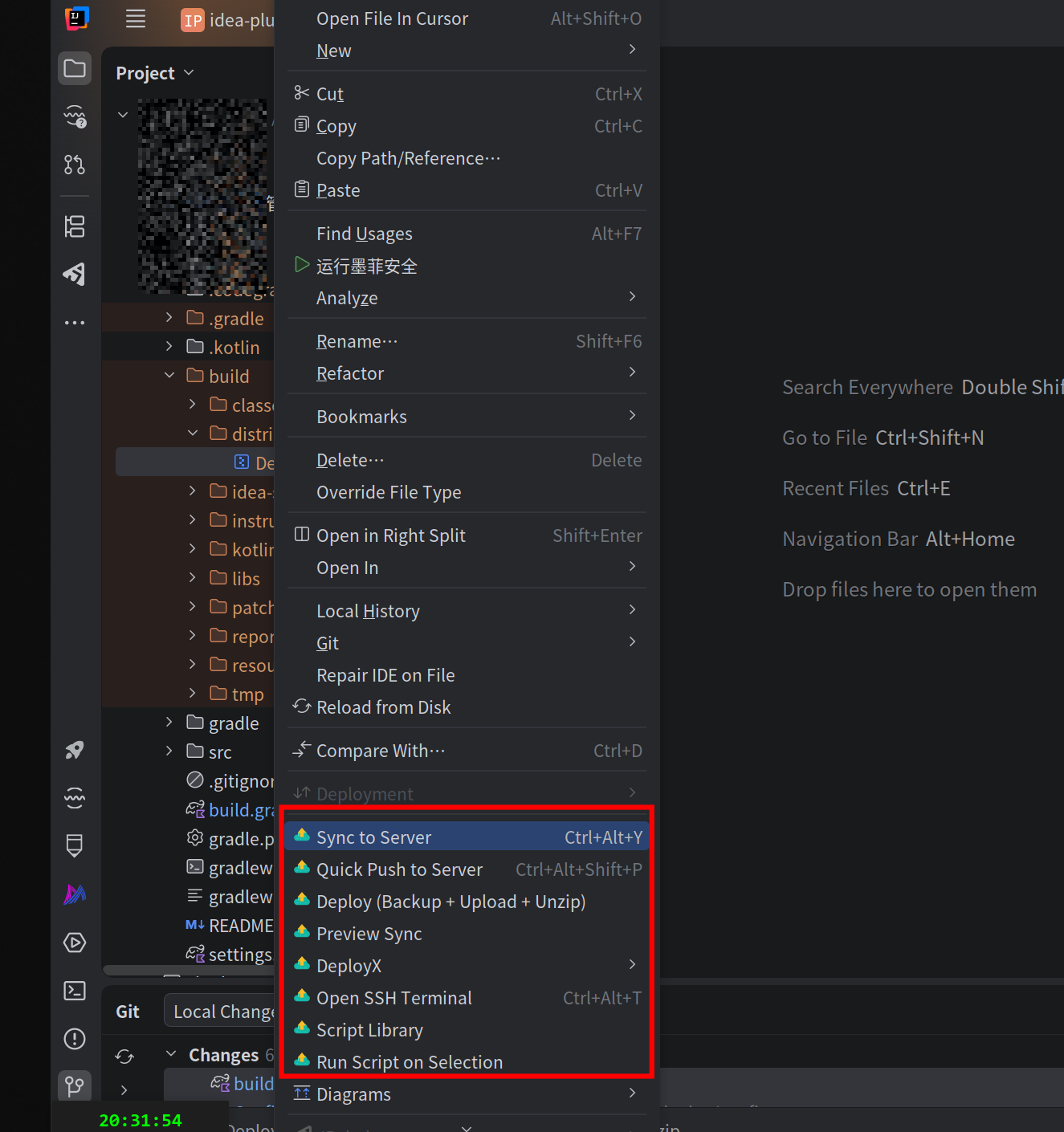Open the Terminal tool window icon
The image size is (1064, 1132).
(x=75, y=991)
